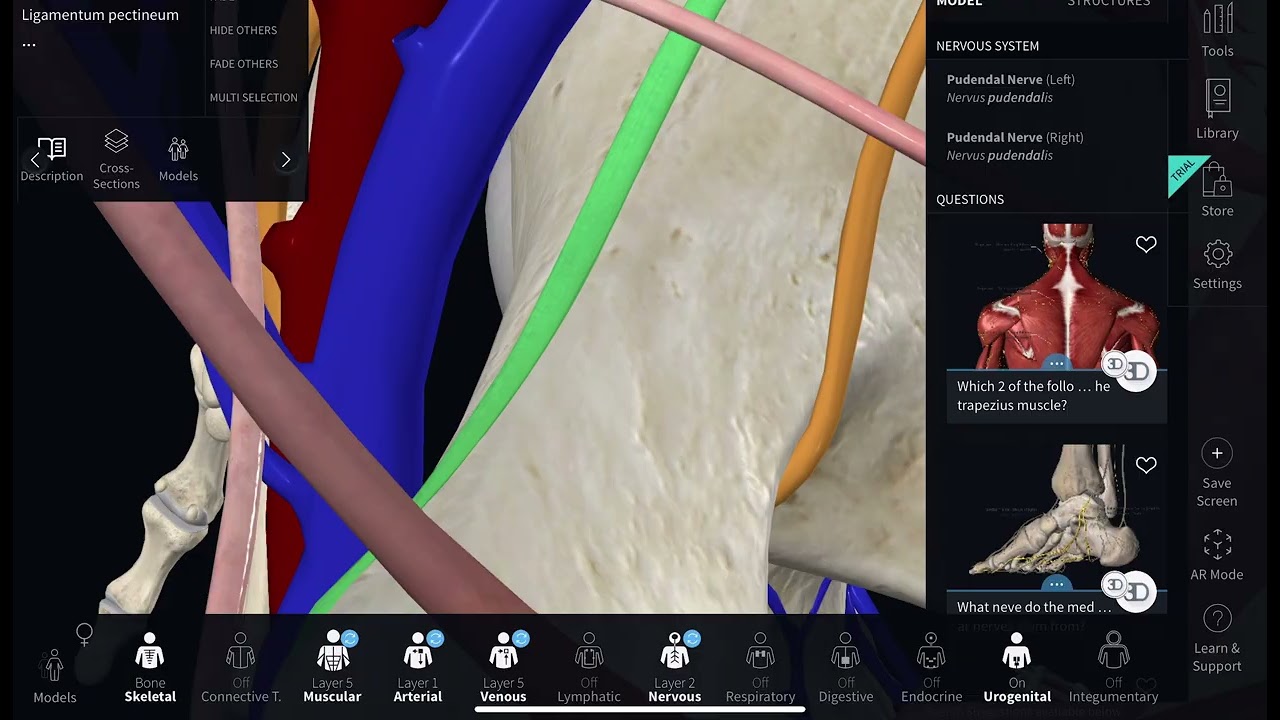Switch to STRUCTURES tab

1108,4
